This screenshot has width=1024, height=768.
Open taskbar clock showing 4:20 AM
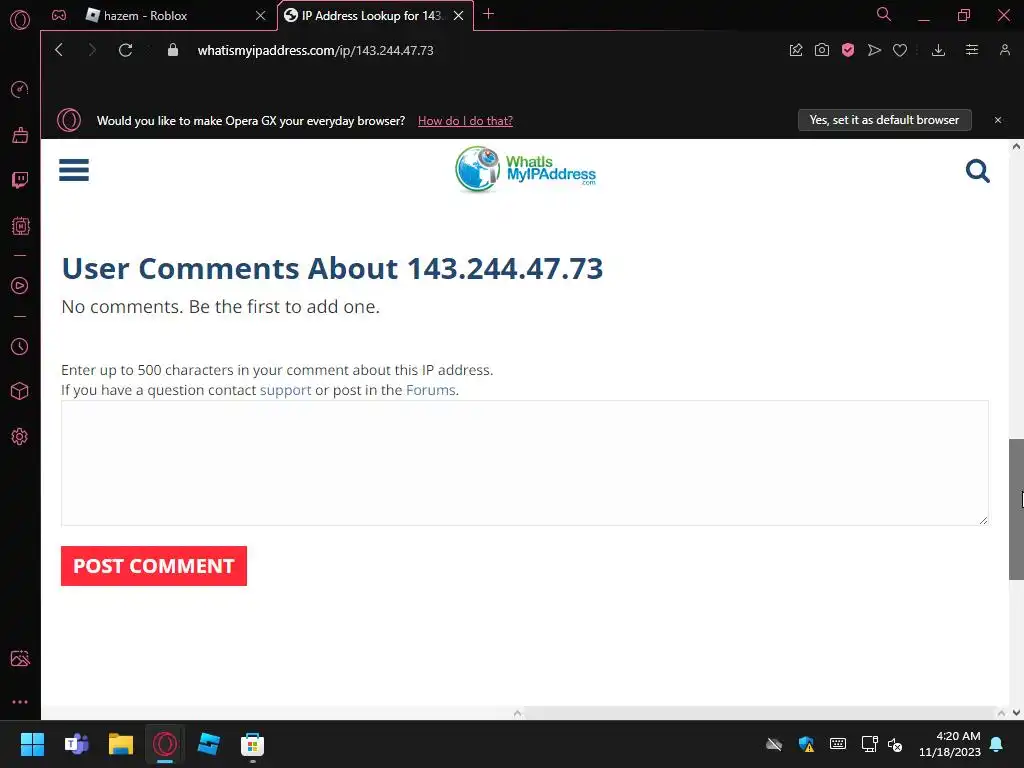point(950,744)
